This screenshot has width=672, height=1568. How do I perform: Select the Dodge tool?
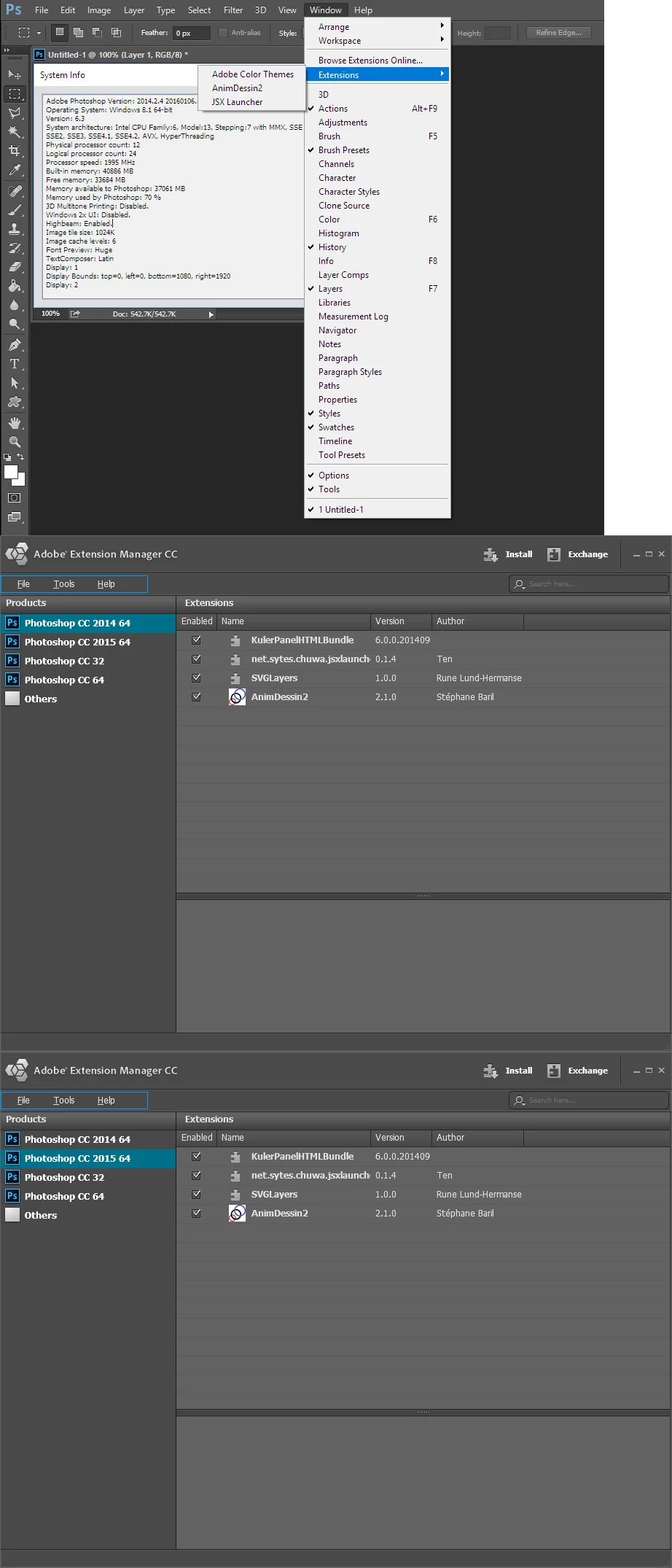coord(15,324)
